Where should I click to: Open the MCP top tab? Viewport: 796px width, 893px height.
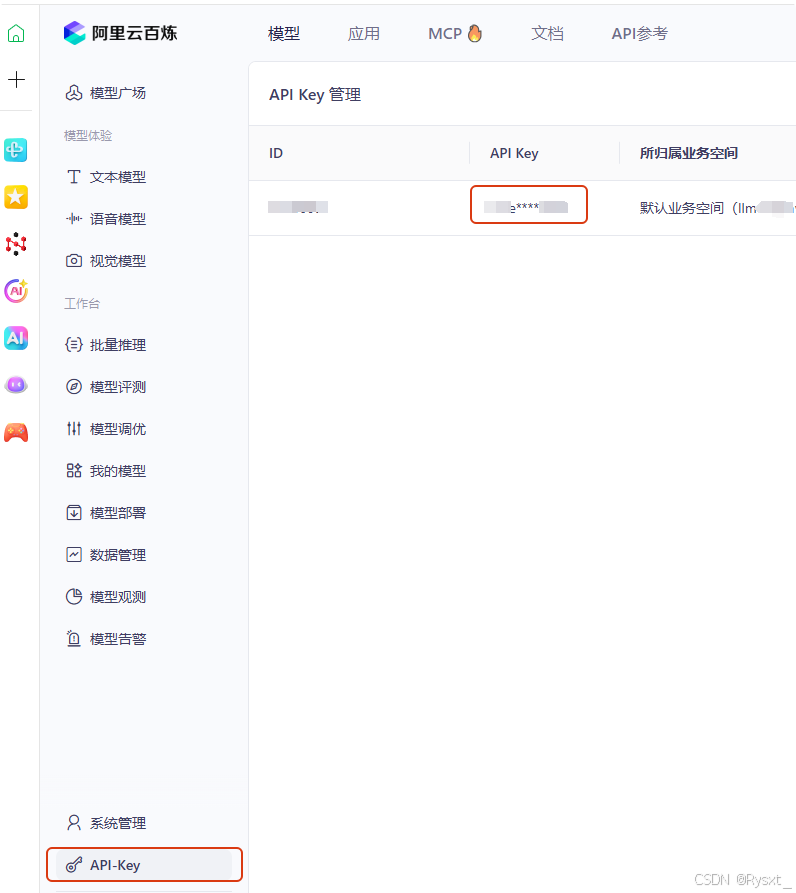(x=455, y=34)
